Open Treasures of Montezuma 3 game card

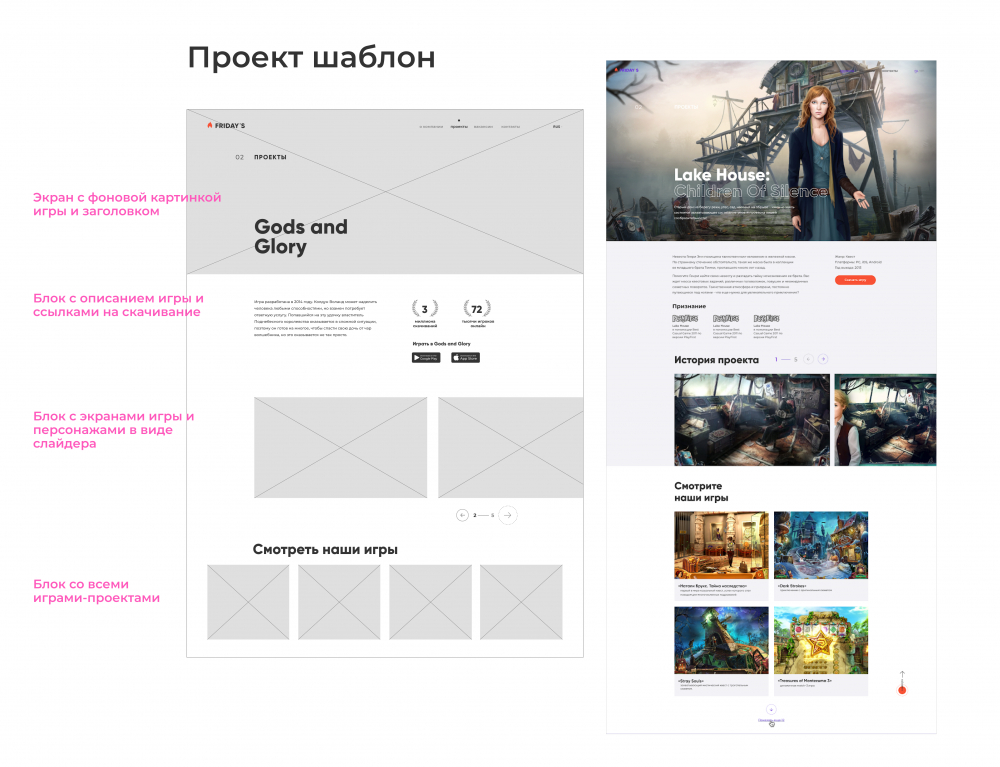[821, 651]
